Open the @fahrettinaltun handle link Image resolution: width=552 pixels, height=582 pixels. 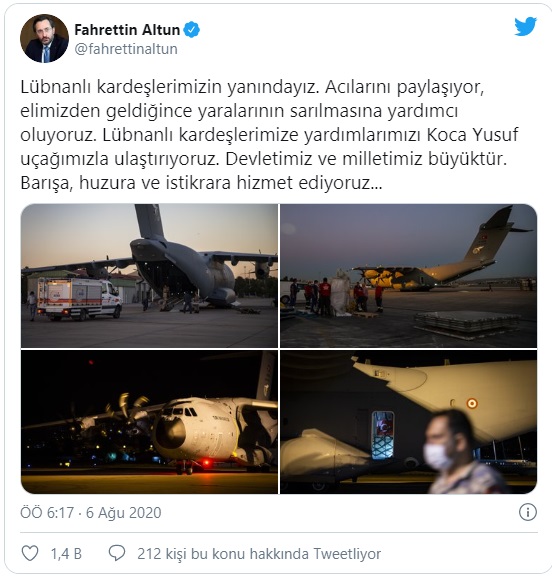(126, 49)
